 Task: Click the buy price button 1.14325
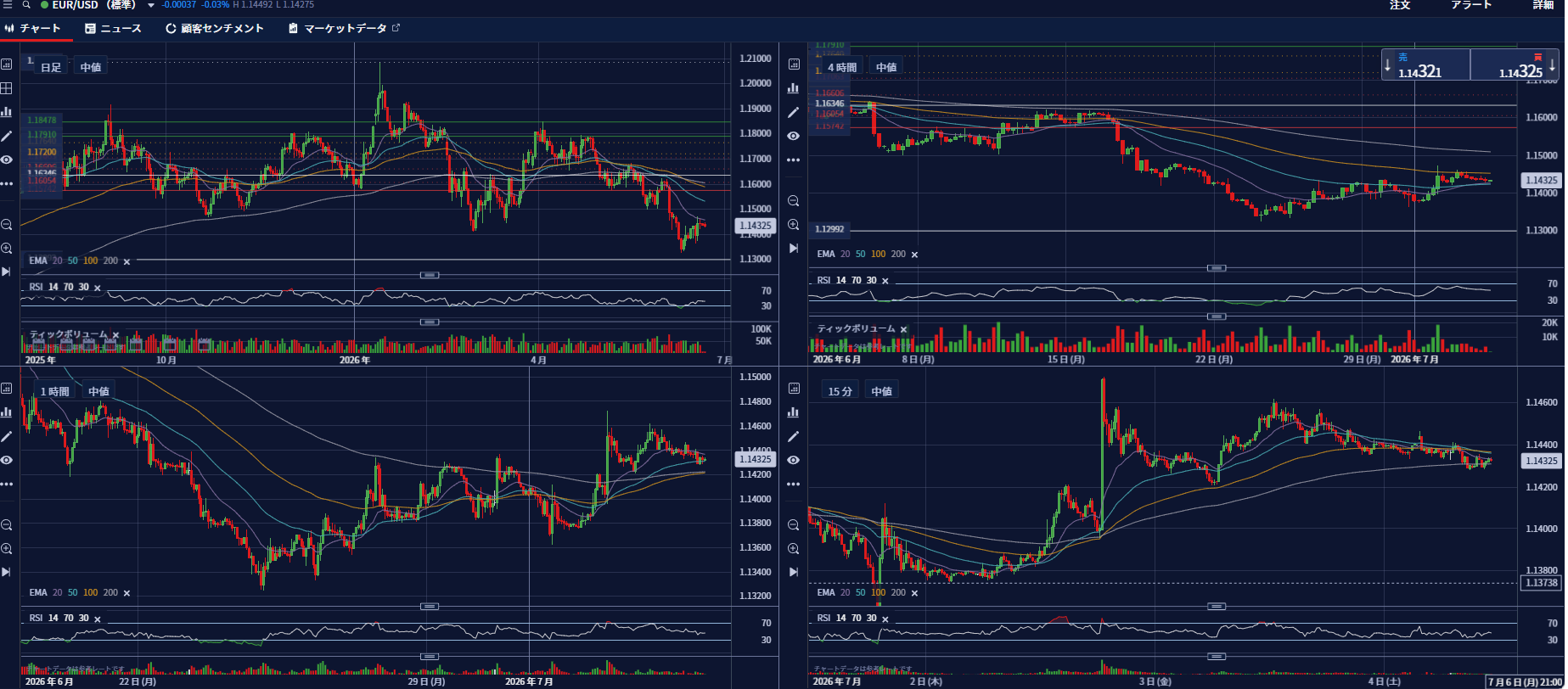point(1515,64)
